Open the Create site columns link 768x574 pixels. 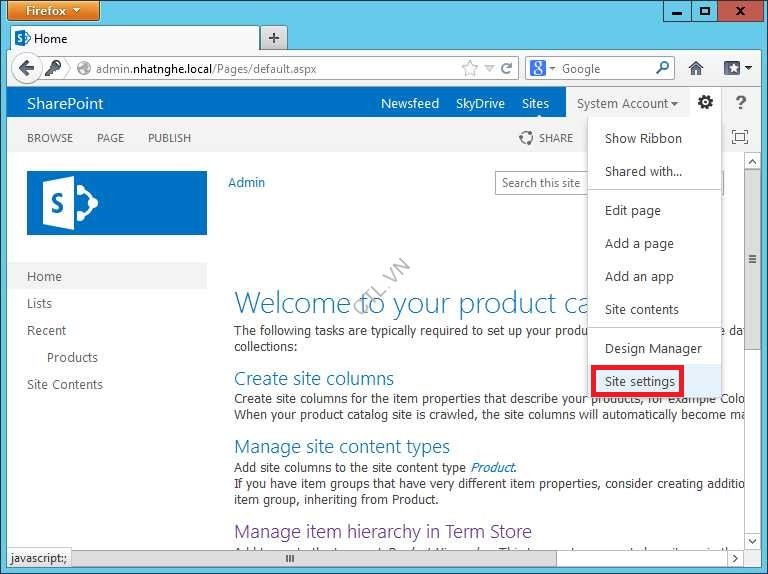coord(313,379)
